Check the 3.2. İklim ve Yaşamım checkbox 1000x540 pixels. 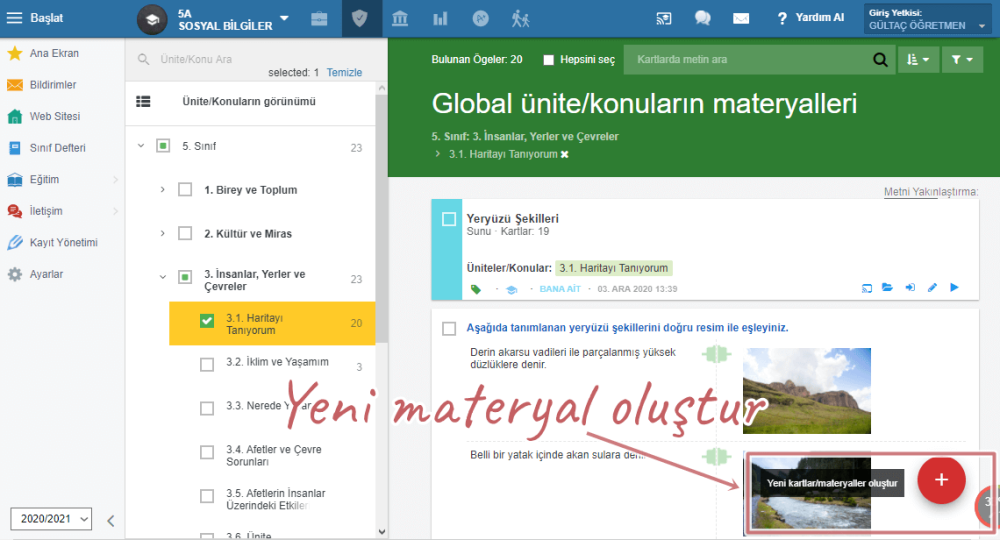pyautogui.click(x=207, y=365)
